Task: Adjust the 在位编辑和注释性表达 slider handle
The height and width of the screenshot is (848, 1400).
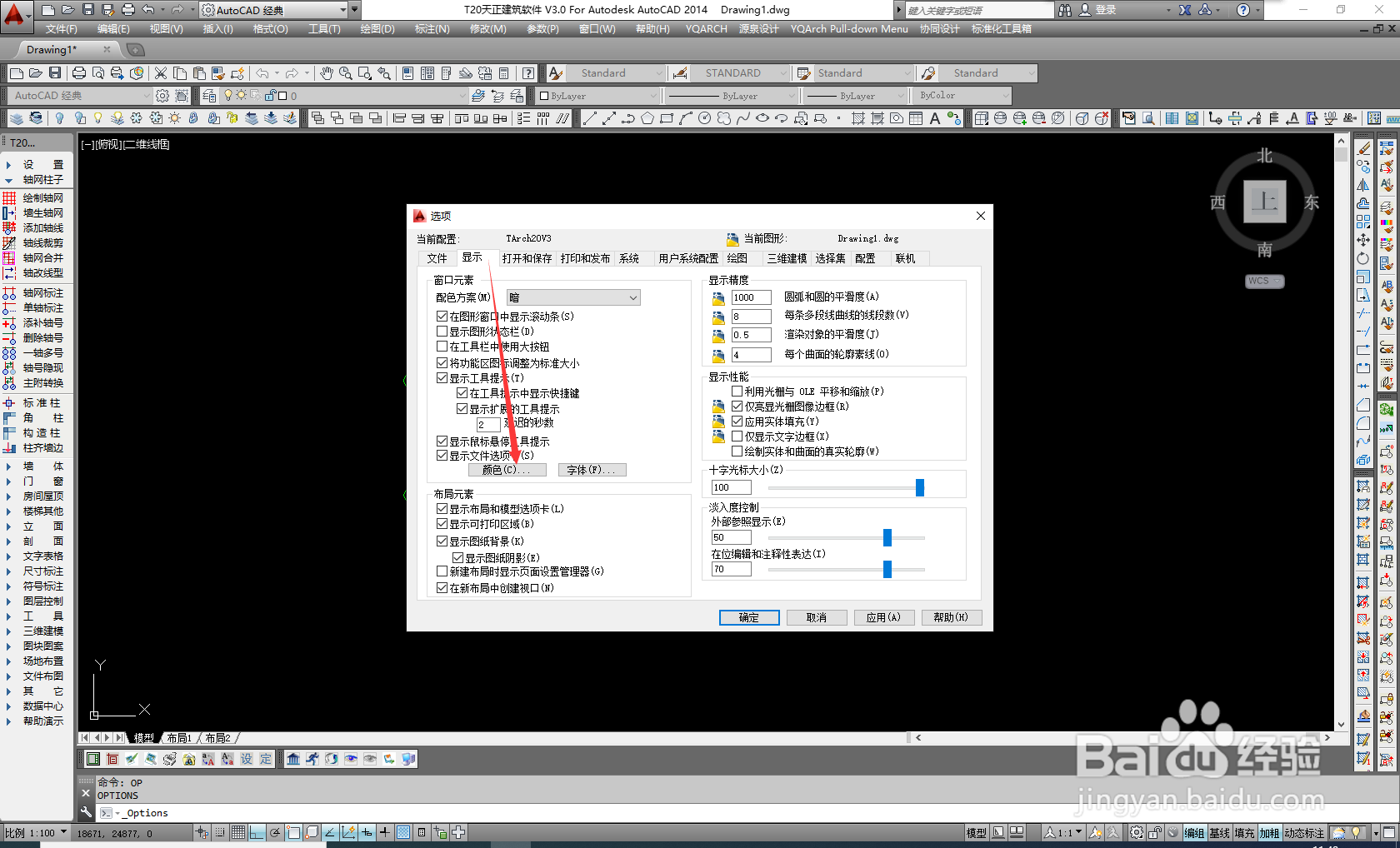Action: (x=887, y=569)
